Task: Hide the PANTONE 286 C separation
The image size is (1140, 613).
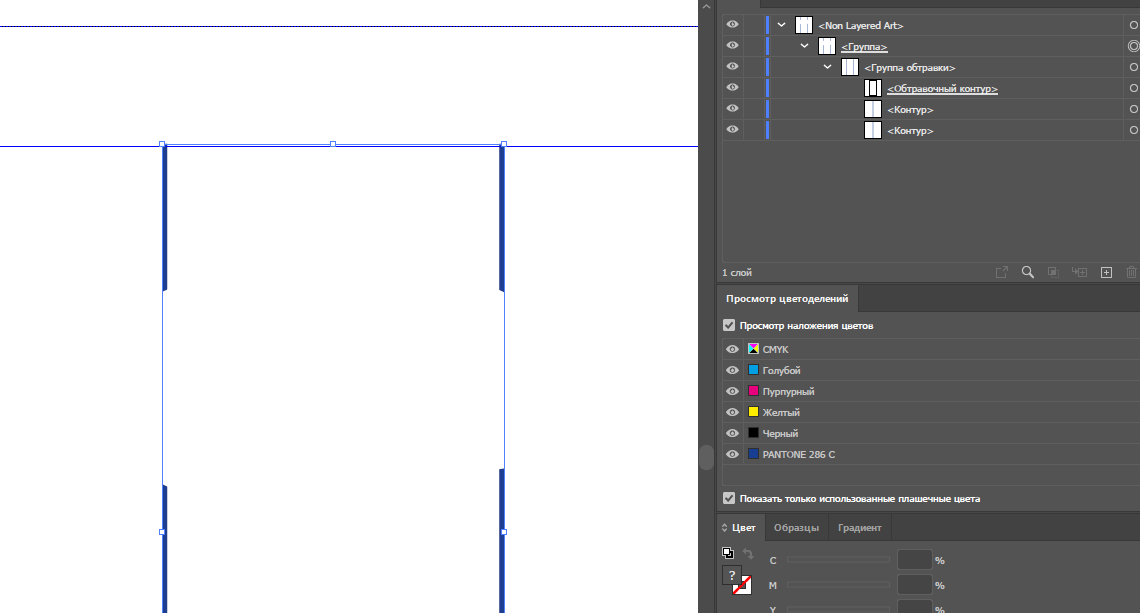Action: (x=732, y=454)
